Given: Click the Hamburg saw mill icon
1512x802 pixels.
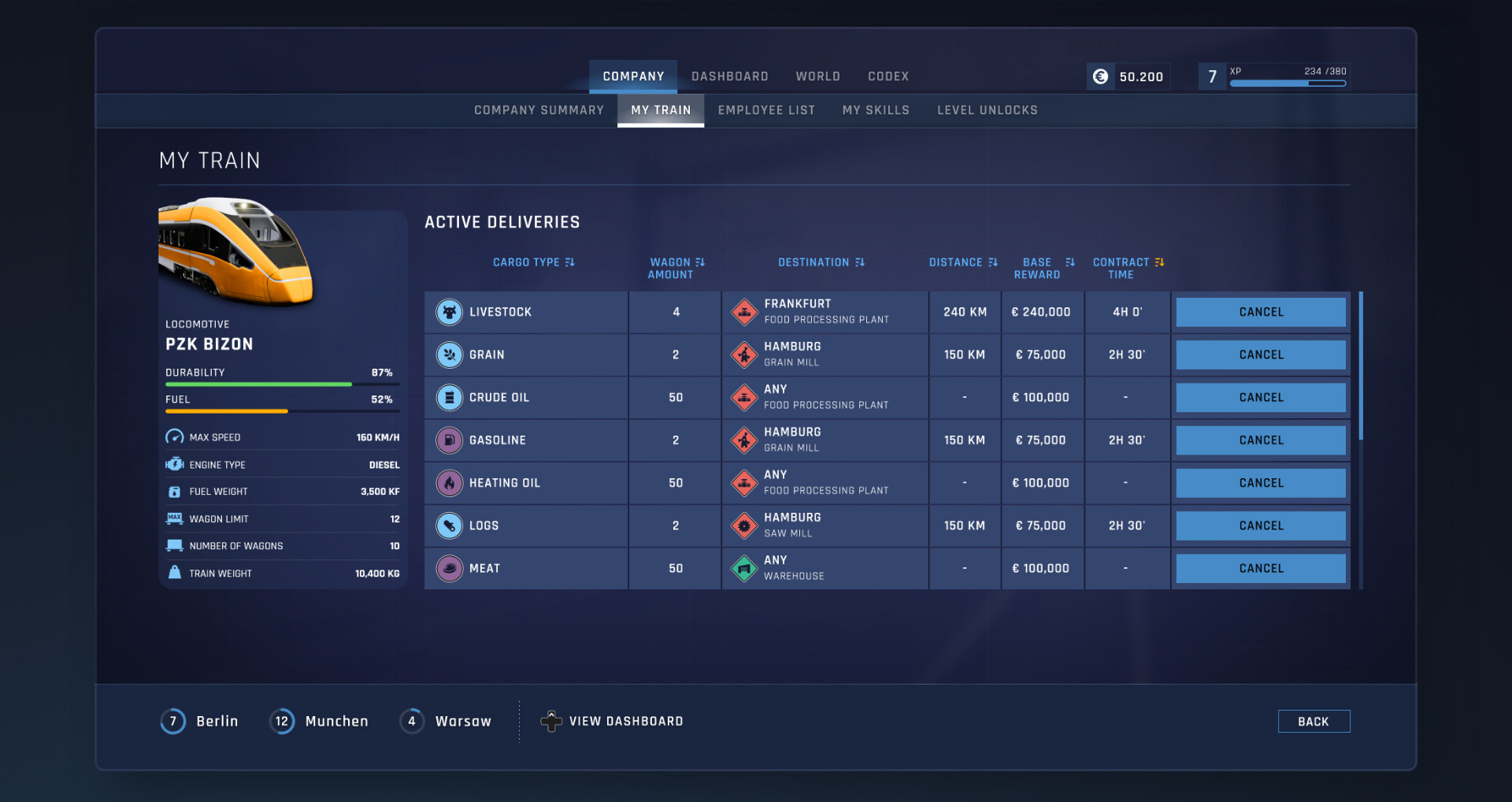Looking at the screenshot, I should pos(744,525).
